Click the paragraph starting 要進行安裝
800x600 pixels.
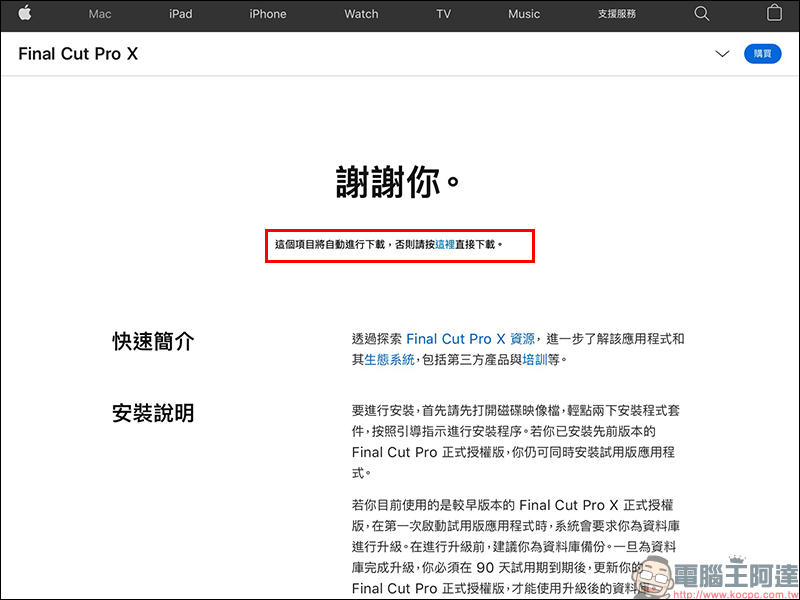(x=516, y=442)
